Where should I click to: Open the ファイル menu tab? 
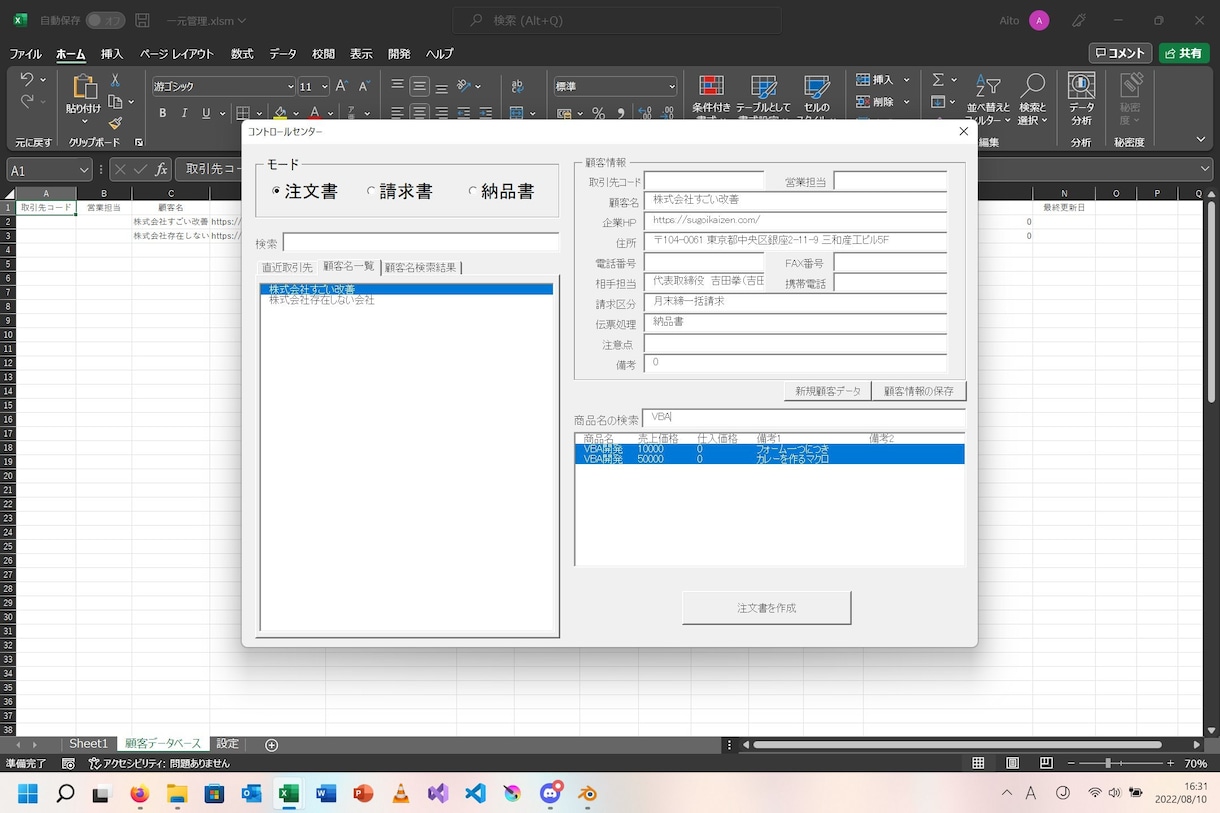click(26, 54)
